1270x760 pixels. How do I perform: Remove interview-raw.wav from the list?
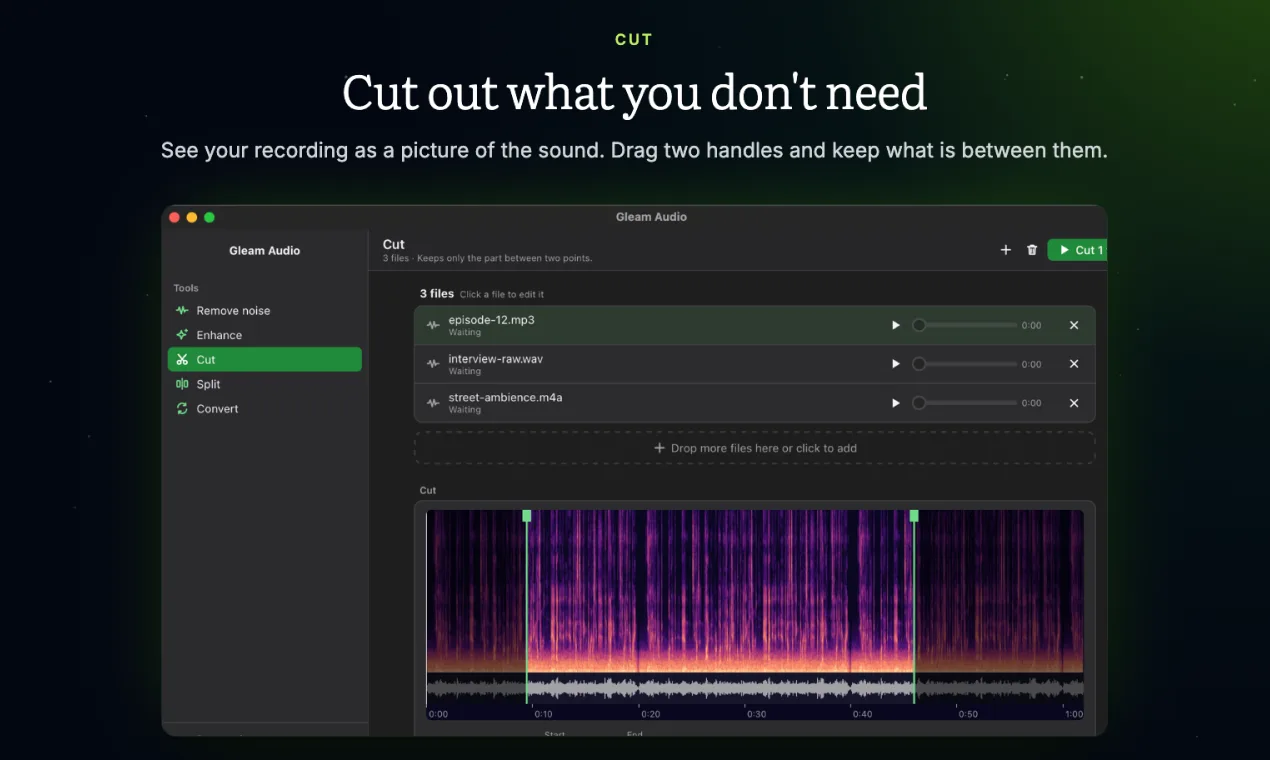click(1074, 364)
